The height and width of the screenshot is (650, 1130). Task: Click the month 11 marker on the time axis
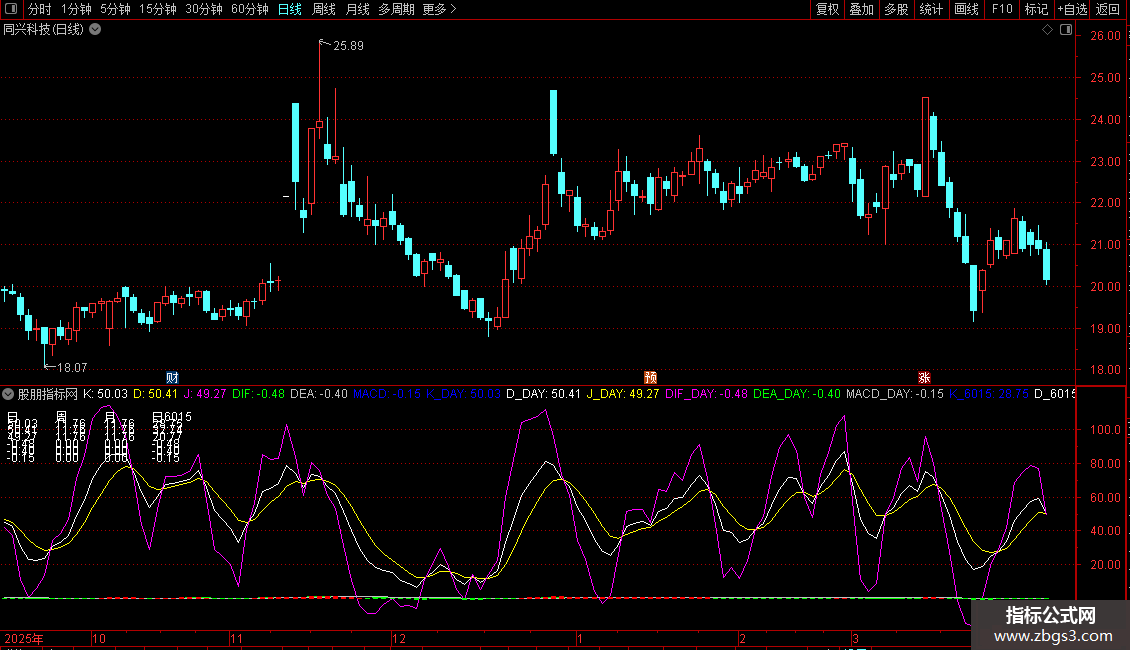[237, 638]
